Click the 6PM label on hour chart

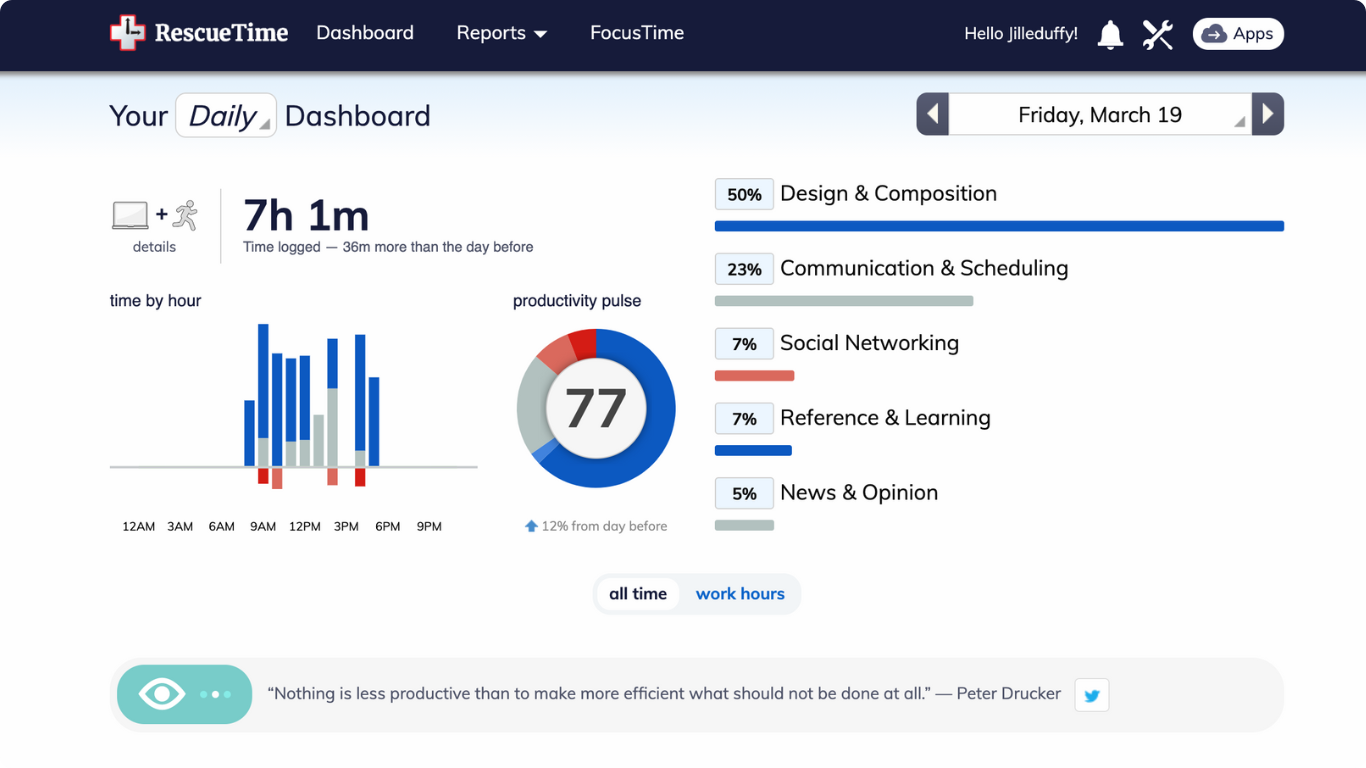pyautogui.click(x=388, y=526)
